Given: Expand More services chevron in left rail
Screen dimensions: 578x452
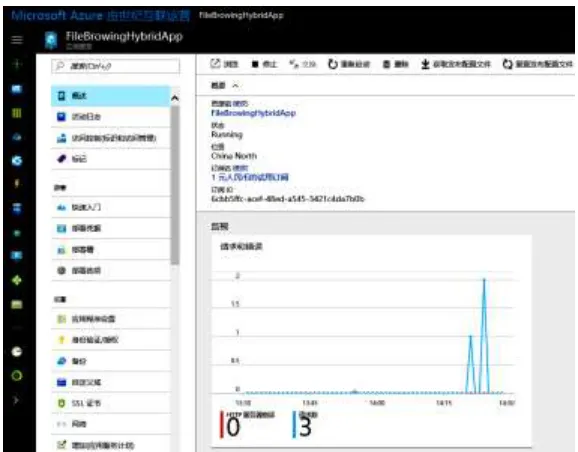Looking at the screenshot, I should pyautogui.click(x=16, y=400).
